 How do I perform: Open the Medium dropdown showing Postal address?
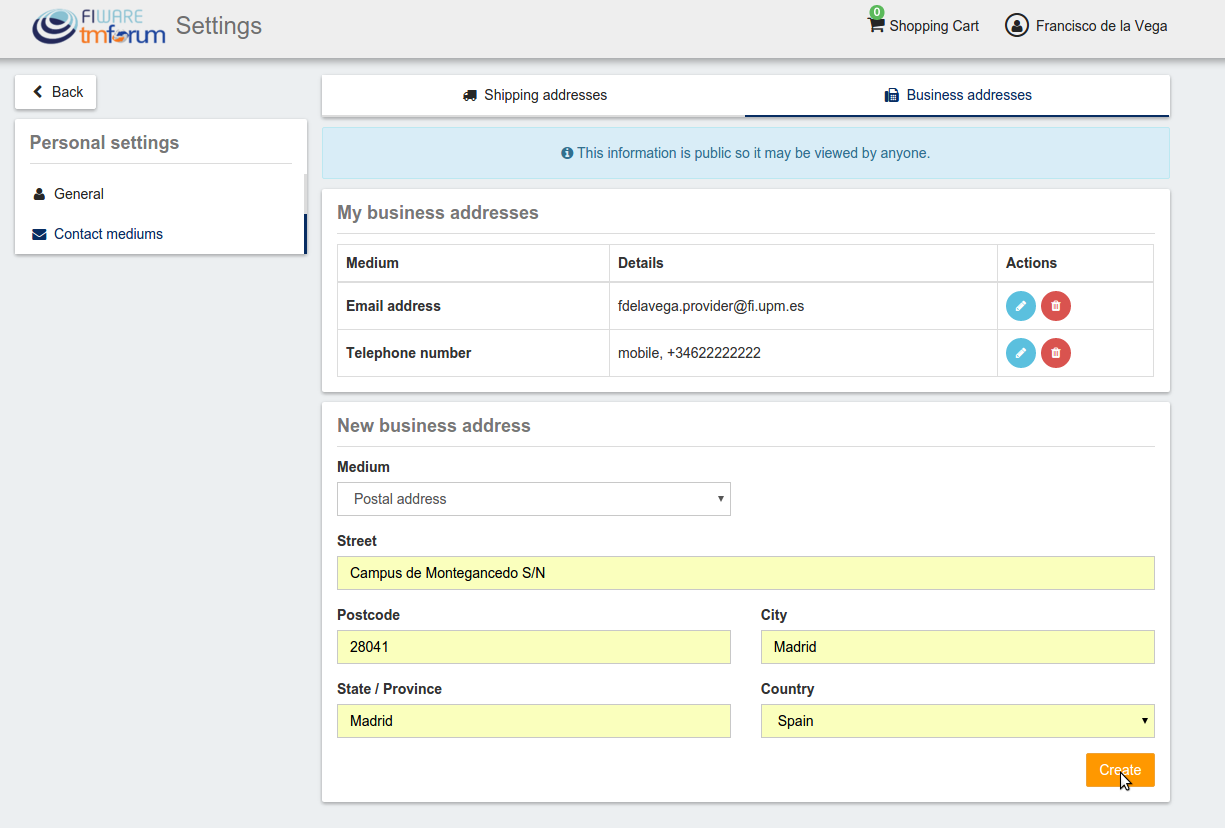click(534, 499)
